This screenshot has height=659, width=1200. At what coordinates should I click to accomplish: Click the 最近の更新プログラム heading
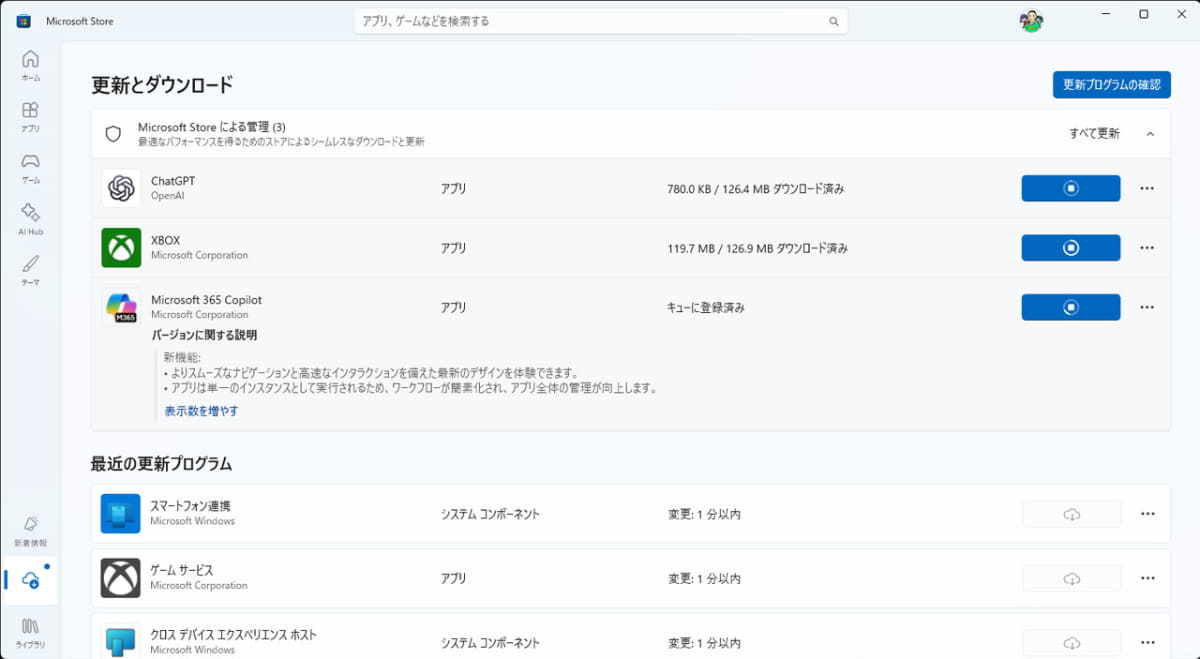(x=161, y=464)
